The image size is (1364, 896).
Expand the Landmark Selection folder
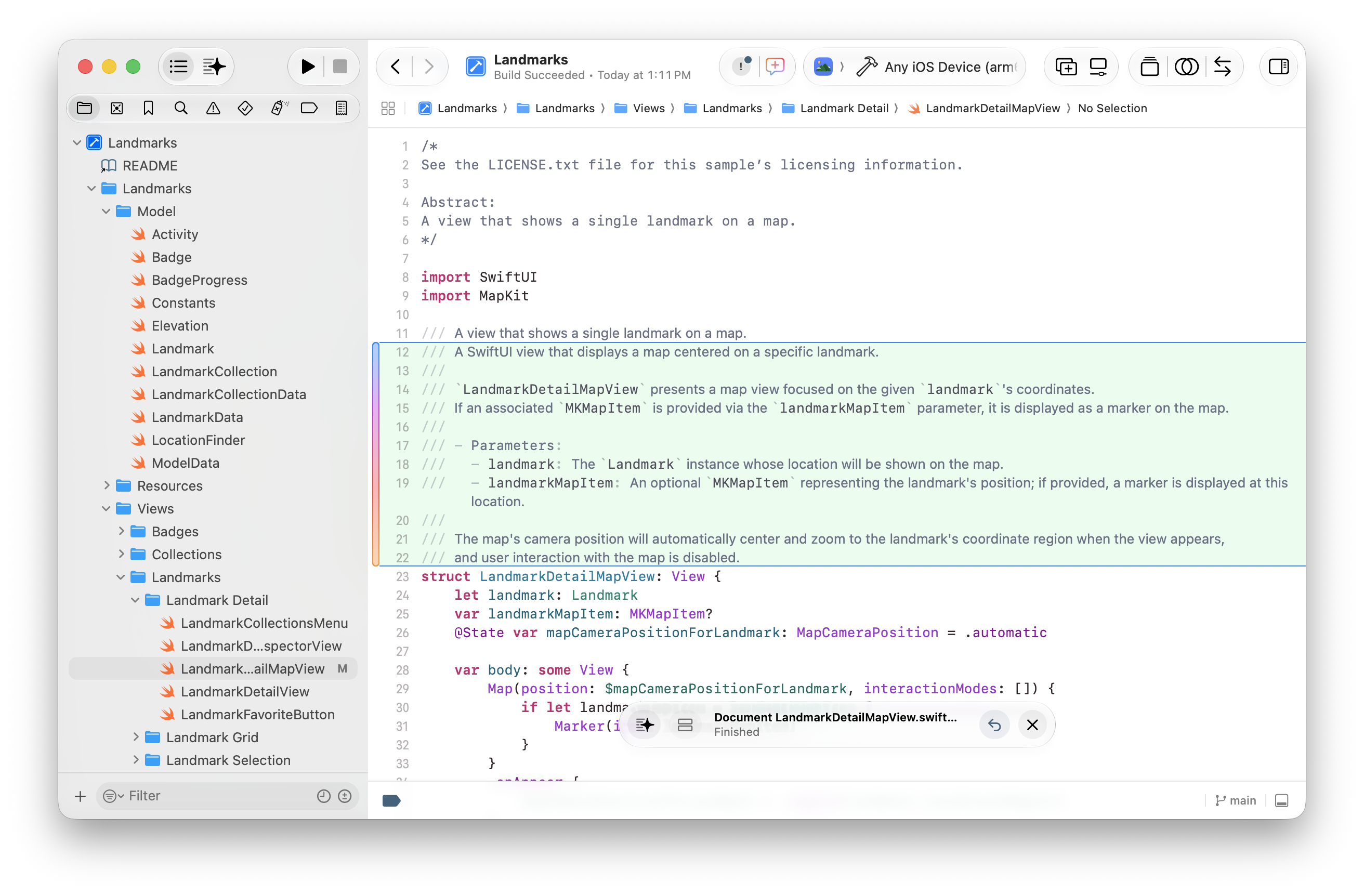coord(135,760)
